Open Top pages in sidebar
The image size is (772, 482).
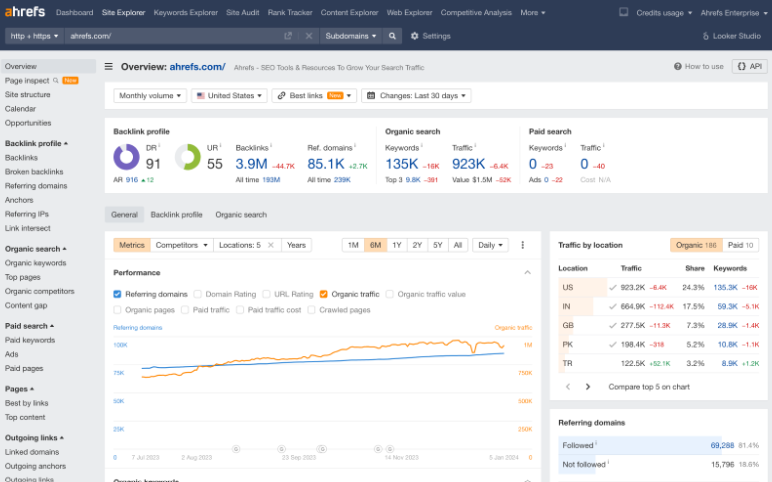pyautogui.click(x=23, y=277)
